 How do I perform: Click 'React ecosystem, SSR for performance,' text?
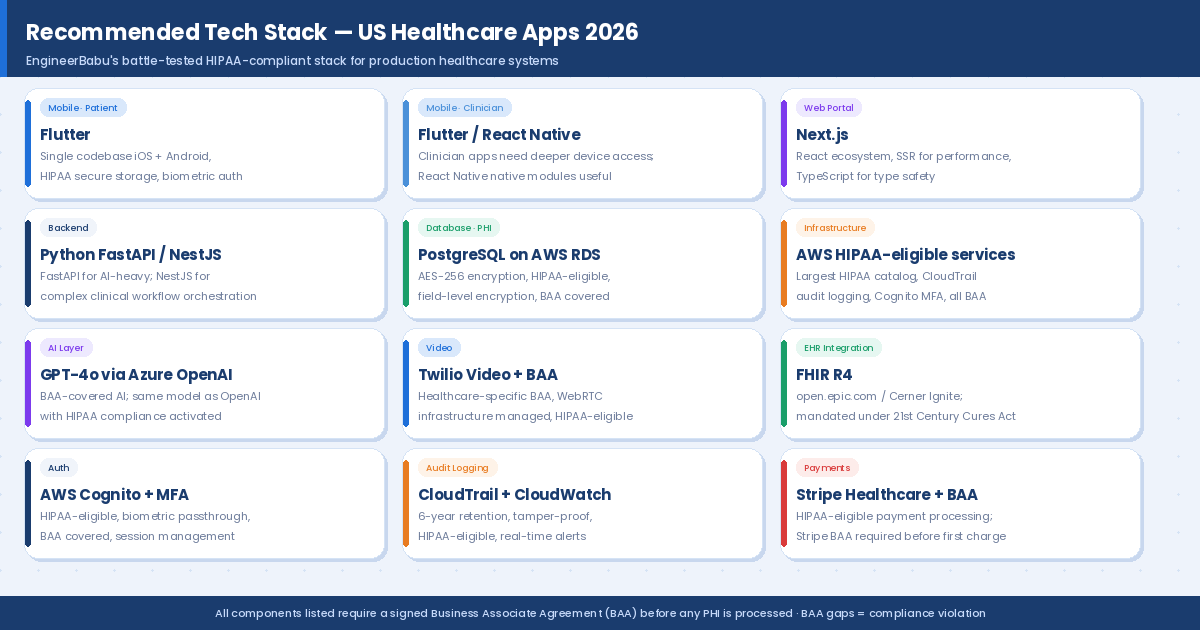[x=904, y=156]
